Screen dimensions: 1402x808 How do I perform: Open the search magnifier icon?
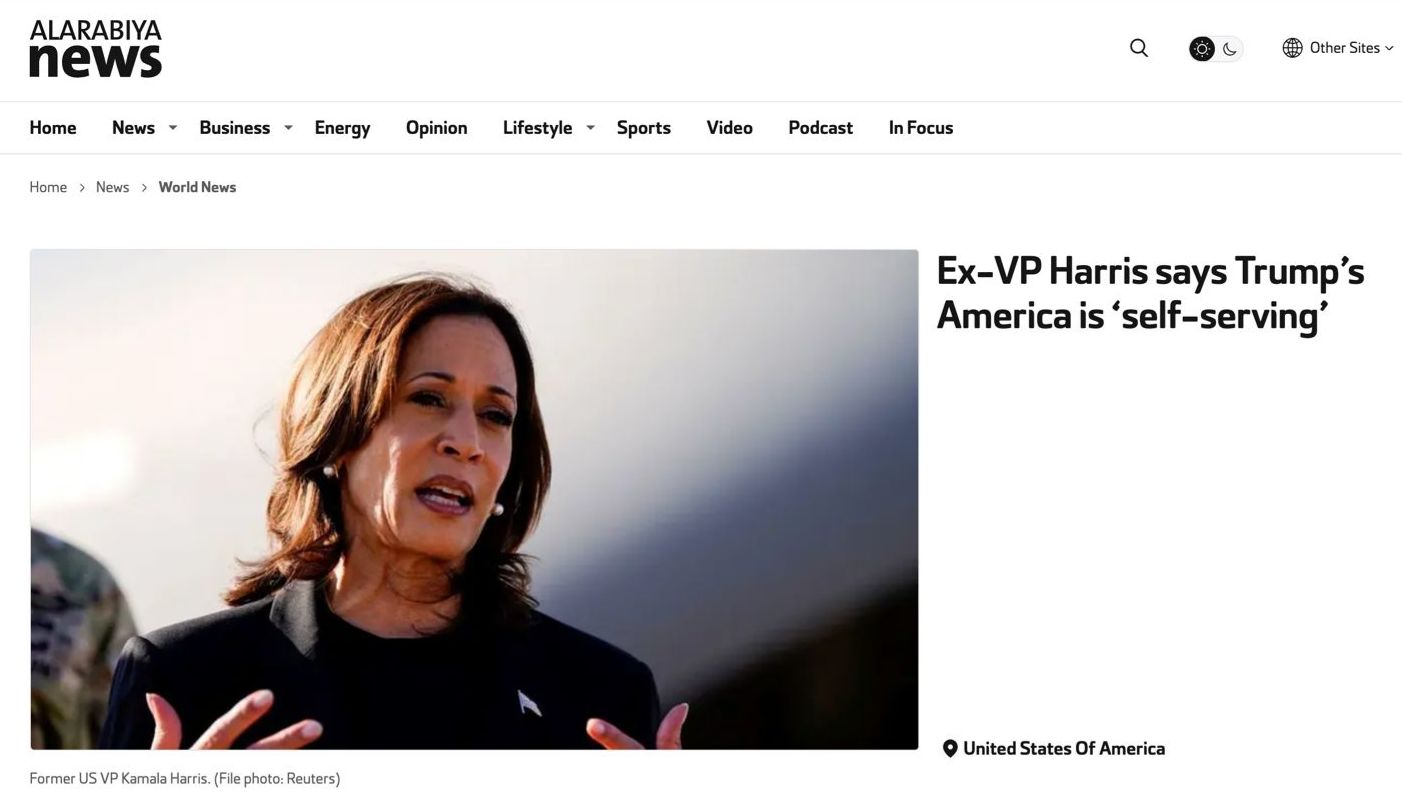[x=1138, y=48]
